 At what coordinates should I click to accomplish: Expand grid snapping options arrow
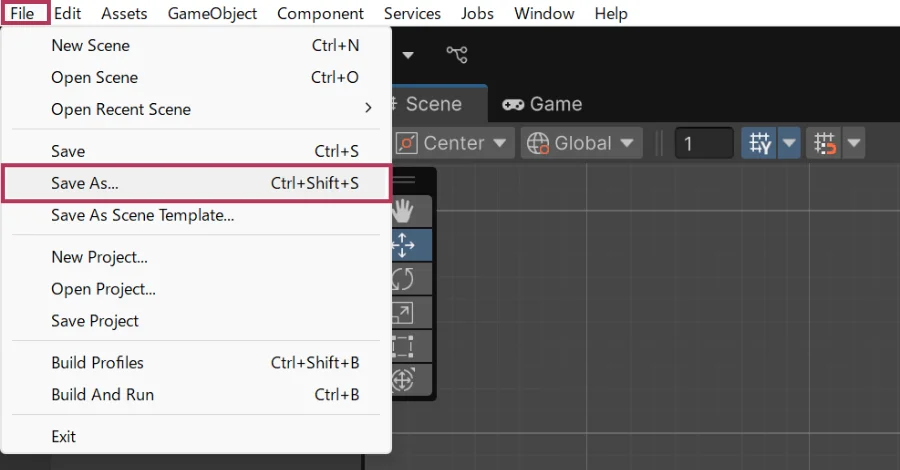[x=789, y=143]
